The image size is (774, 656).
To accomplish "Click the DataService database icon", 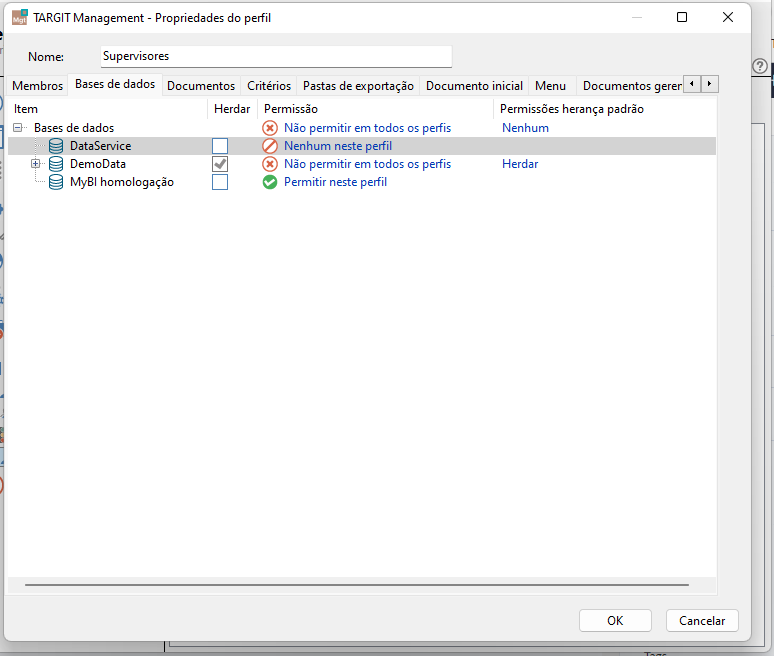I will (x=56, y=146).
